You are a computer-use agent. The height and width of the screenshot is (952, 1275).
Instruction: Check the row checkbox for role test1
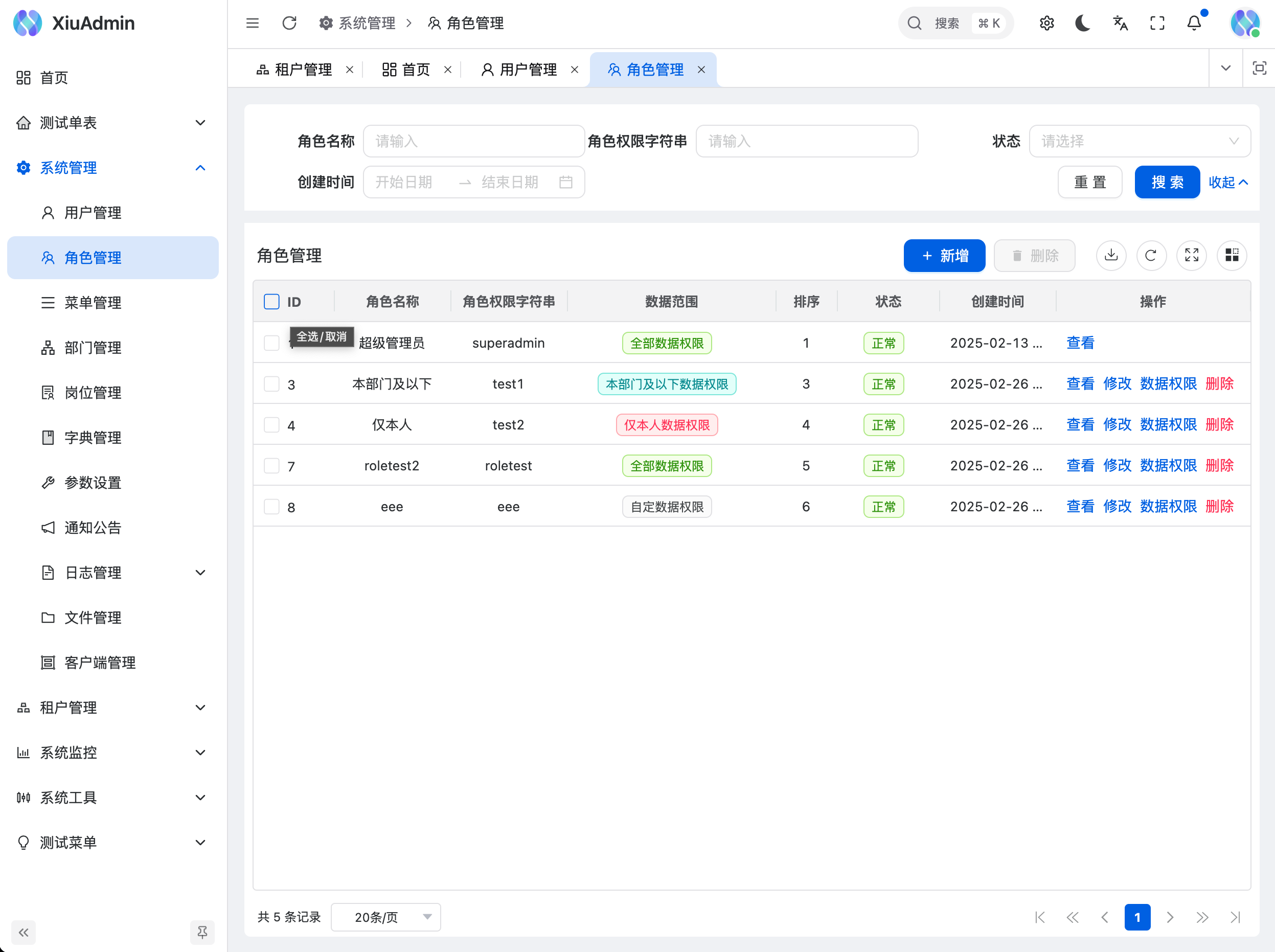[x=271, y=383]
